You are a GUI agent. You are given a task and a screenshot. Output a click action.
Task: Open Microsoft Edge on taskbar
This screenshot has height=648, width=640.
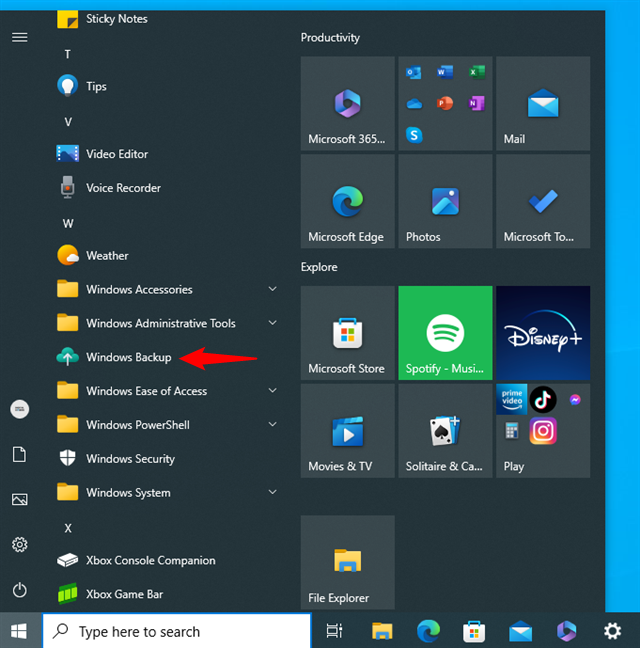[428, 631]
